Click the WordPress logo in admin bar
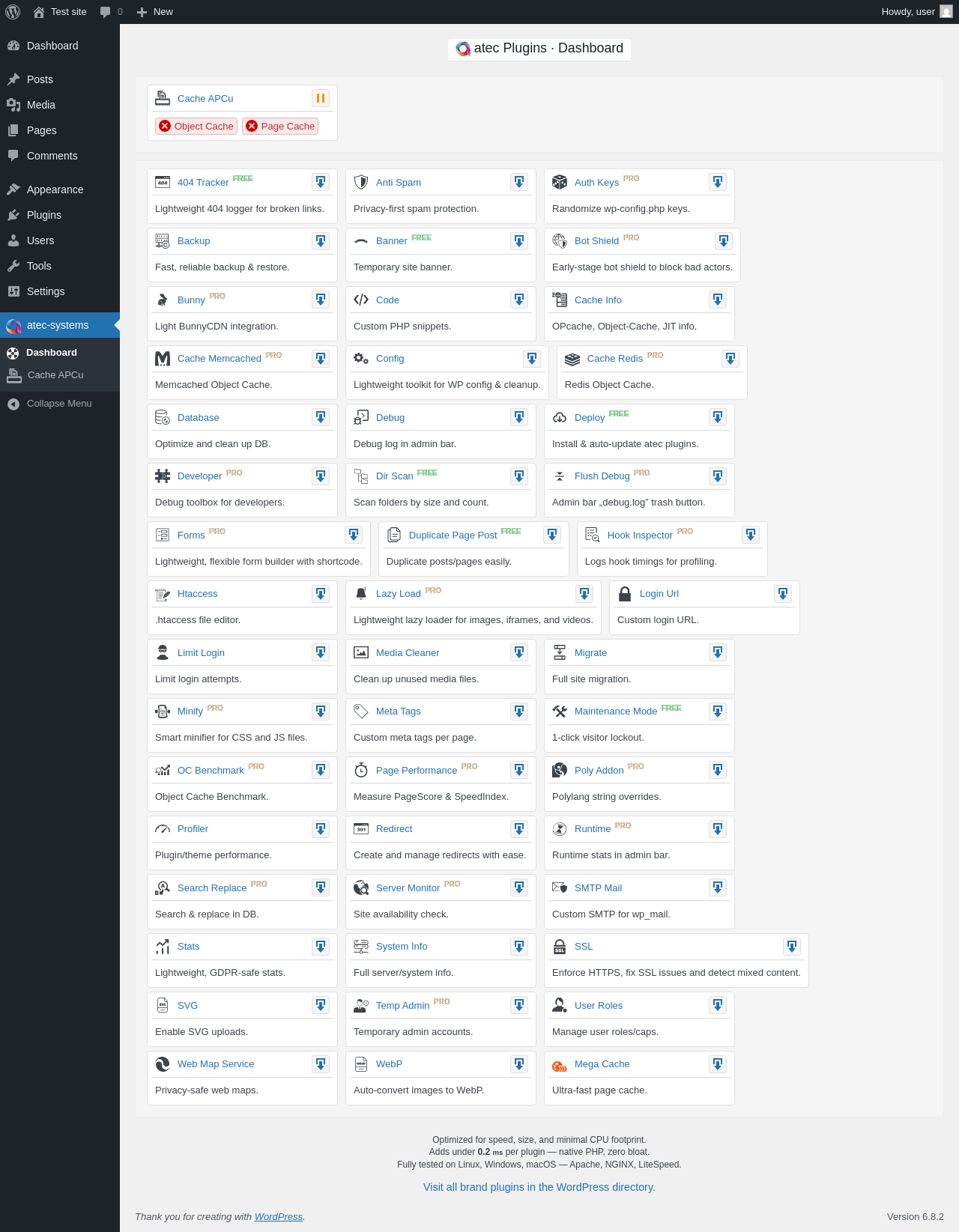Image resolution: width=959 pixels, height=1232 pixels. 13,12
